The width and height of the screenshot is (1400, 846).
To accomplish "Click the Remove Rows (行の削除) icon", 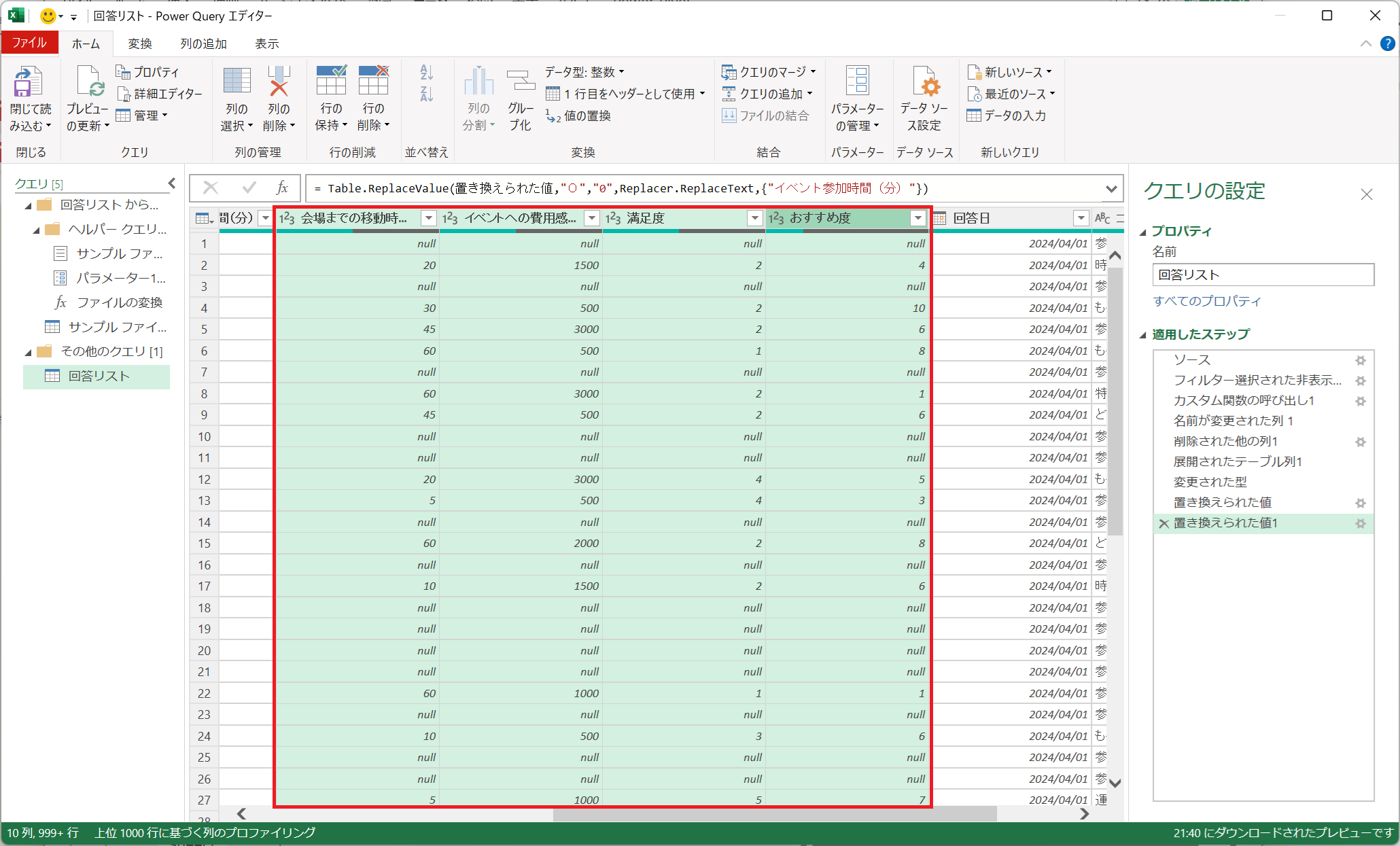I will [x=373, y=80].
